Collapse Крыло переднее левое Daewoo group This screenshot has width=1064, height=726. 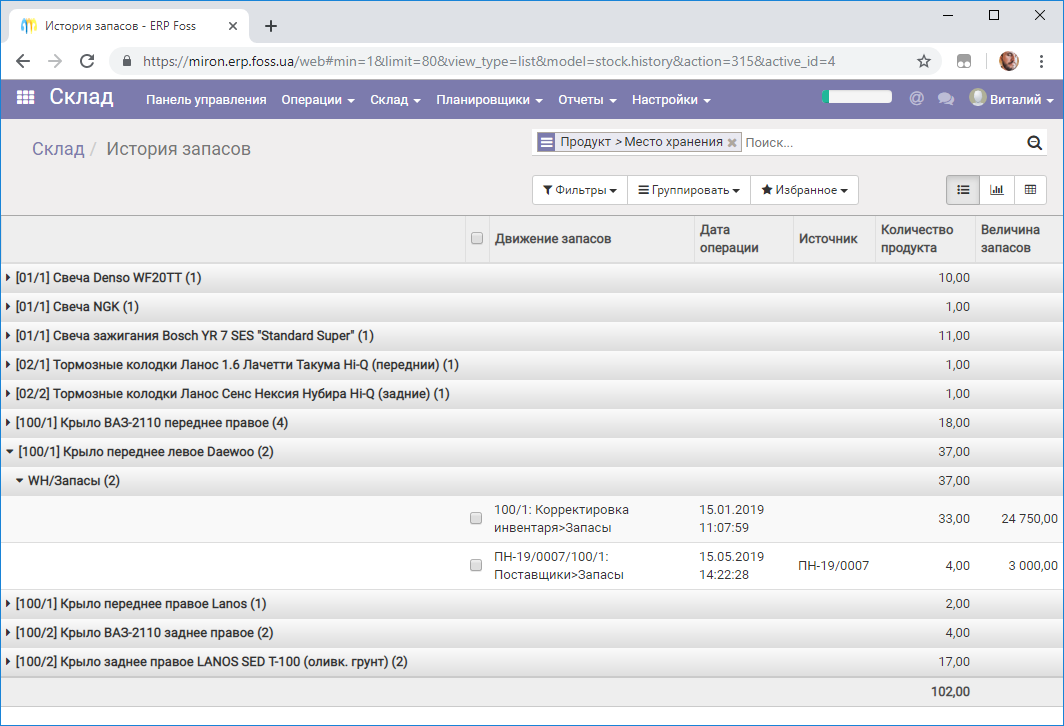pos(532,452)
